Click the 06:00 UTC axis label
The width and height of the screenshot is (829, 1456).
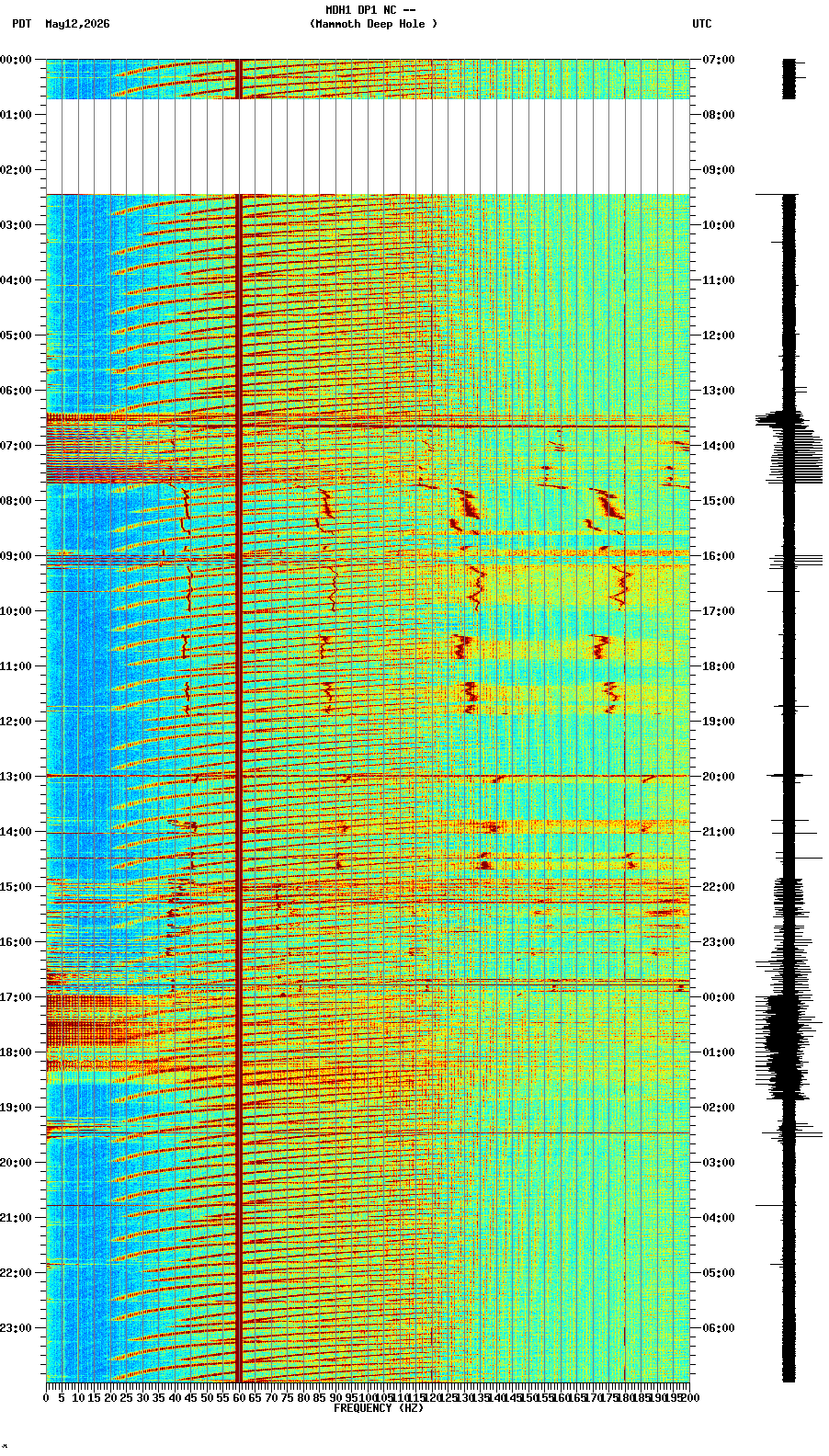pos(719,1327)
